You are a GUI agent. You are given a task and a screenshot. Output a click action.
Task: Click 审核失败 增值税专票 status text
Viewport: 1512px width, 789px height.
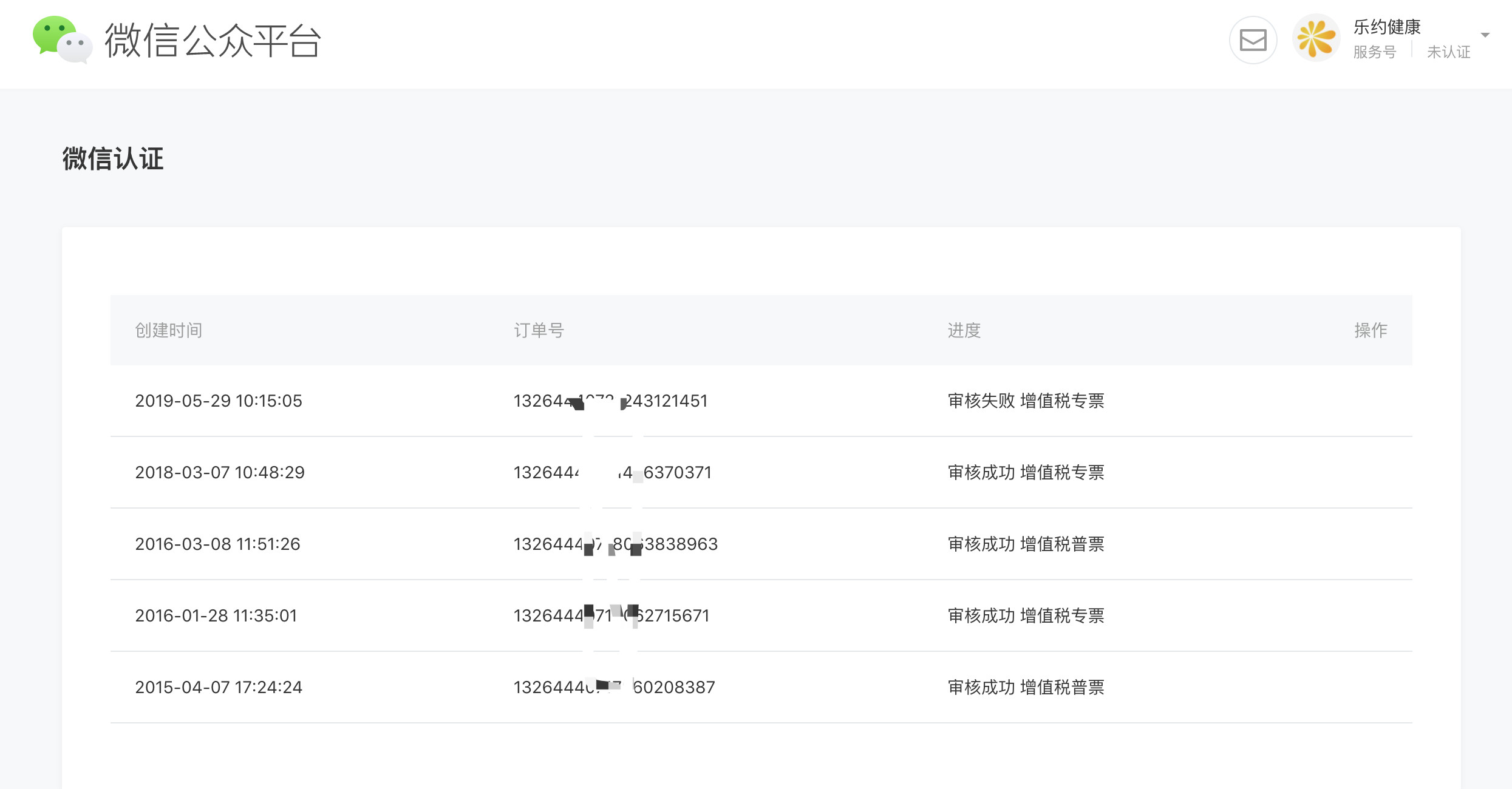1026,401
